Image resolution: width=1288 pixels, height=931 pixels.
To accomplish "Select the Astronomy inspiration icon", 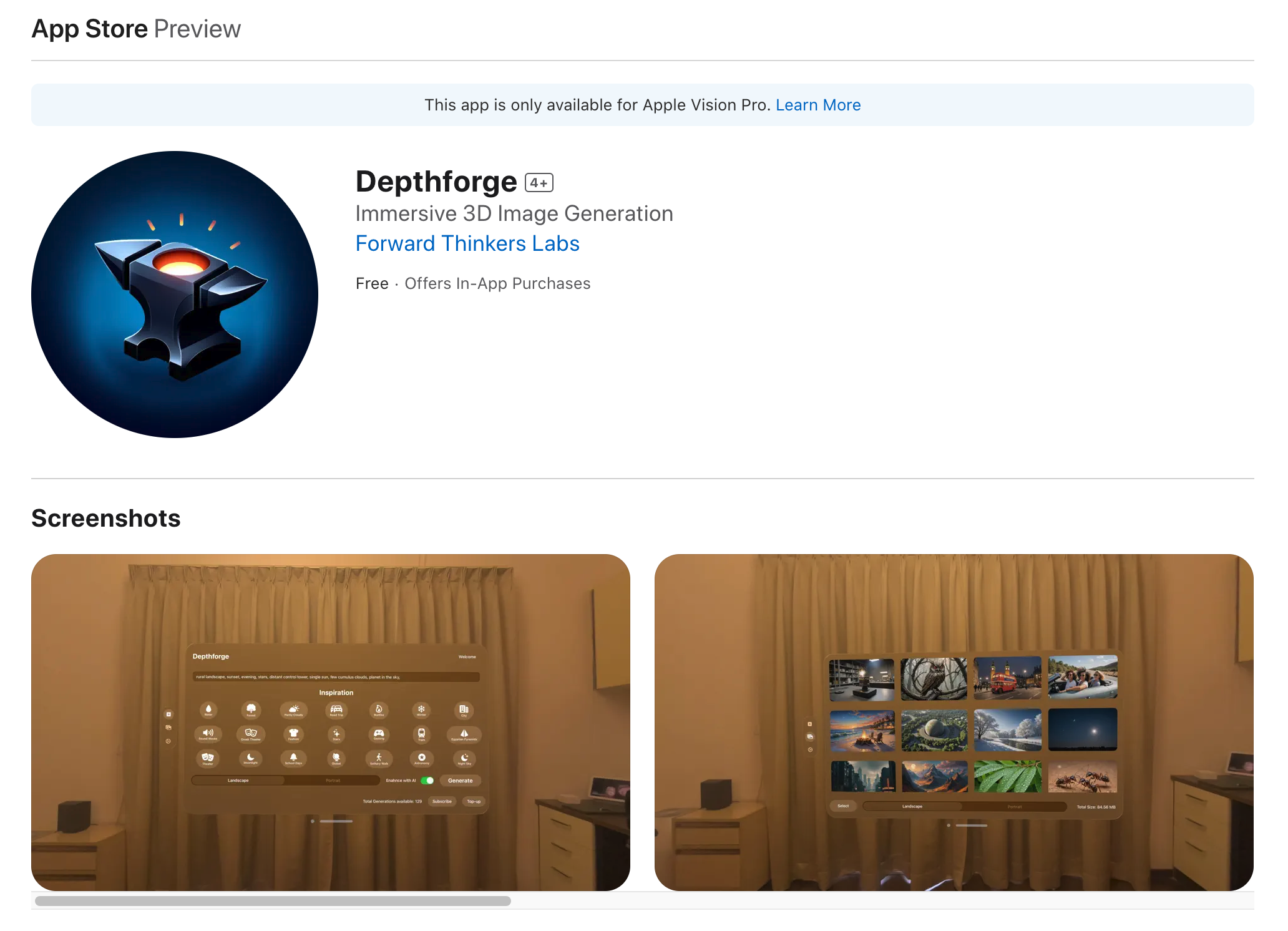I will click(421, 759).
